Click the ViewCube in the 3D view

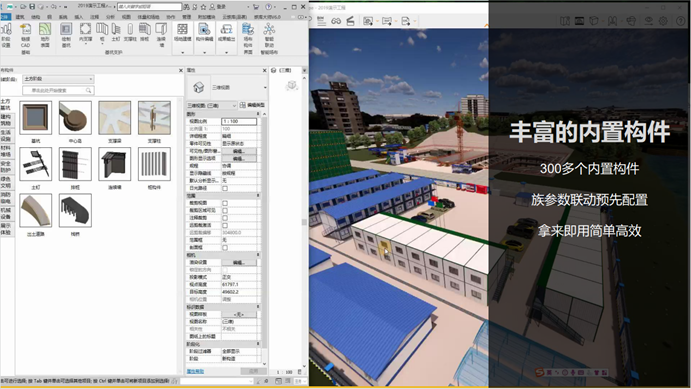tap(292, 85)
